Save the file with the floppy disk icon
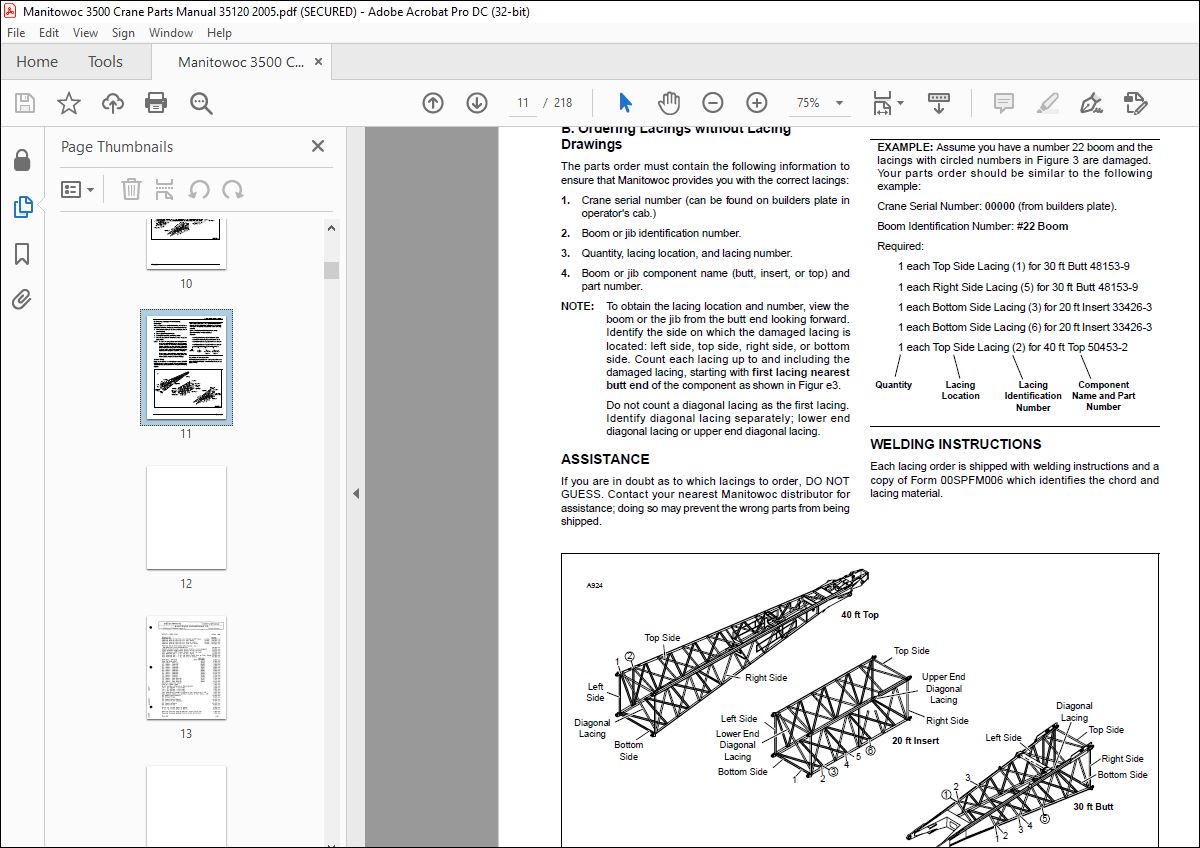The height and width of the screenshot is (848, 1200). coord(25,103)
